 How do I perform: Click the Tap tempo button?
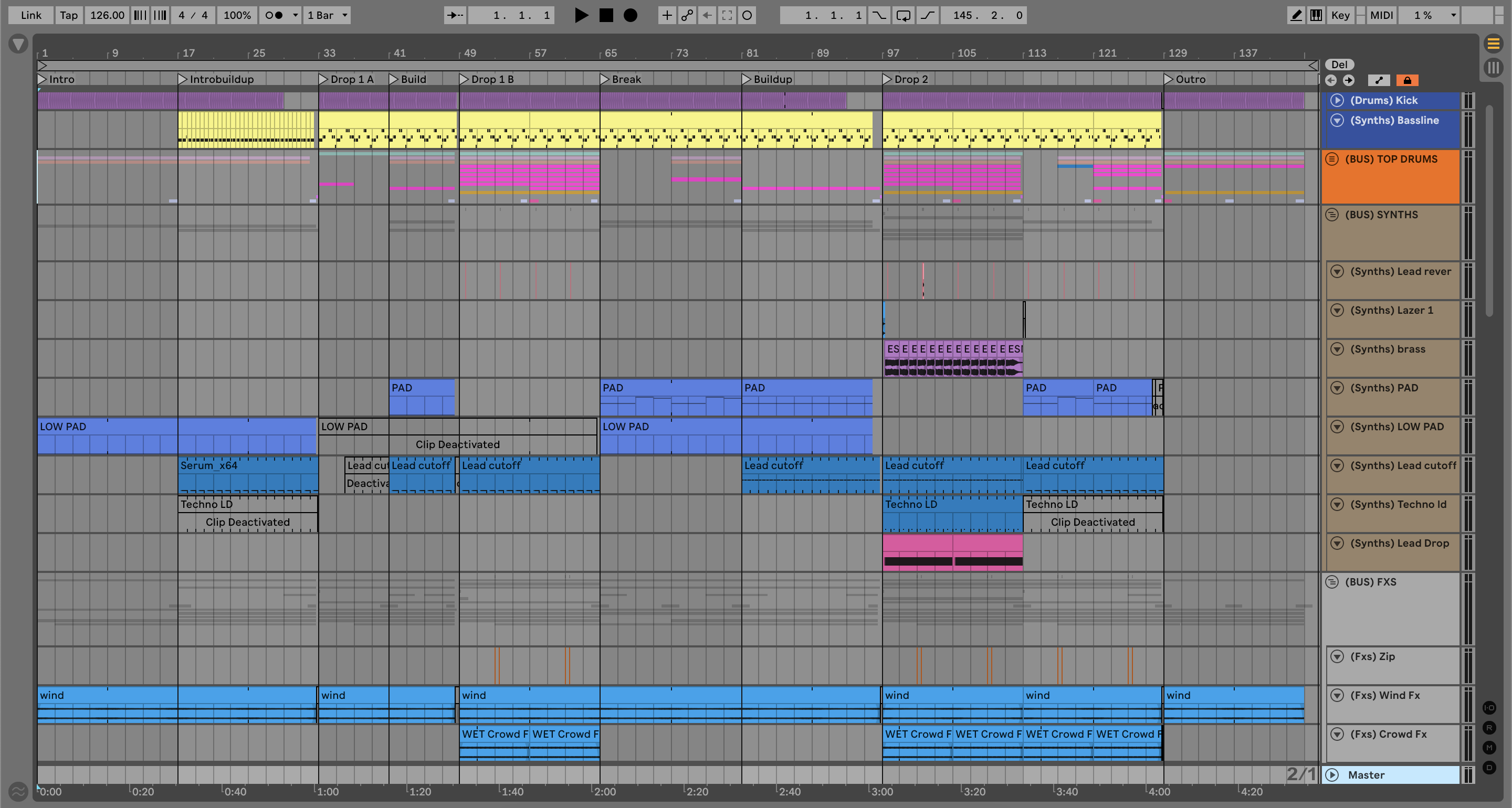(69, 15)
